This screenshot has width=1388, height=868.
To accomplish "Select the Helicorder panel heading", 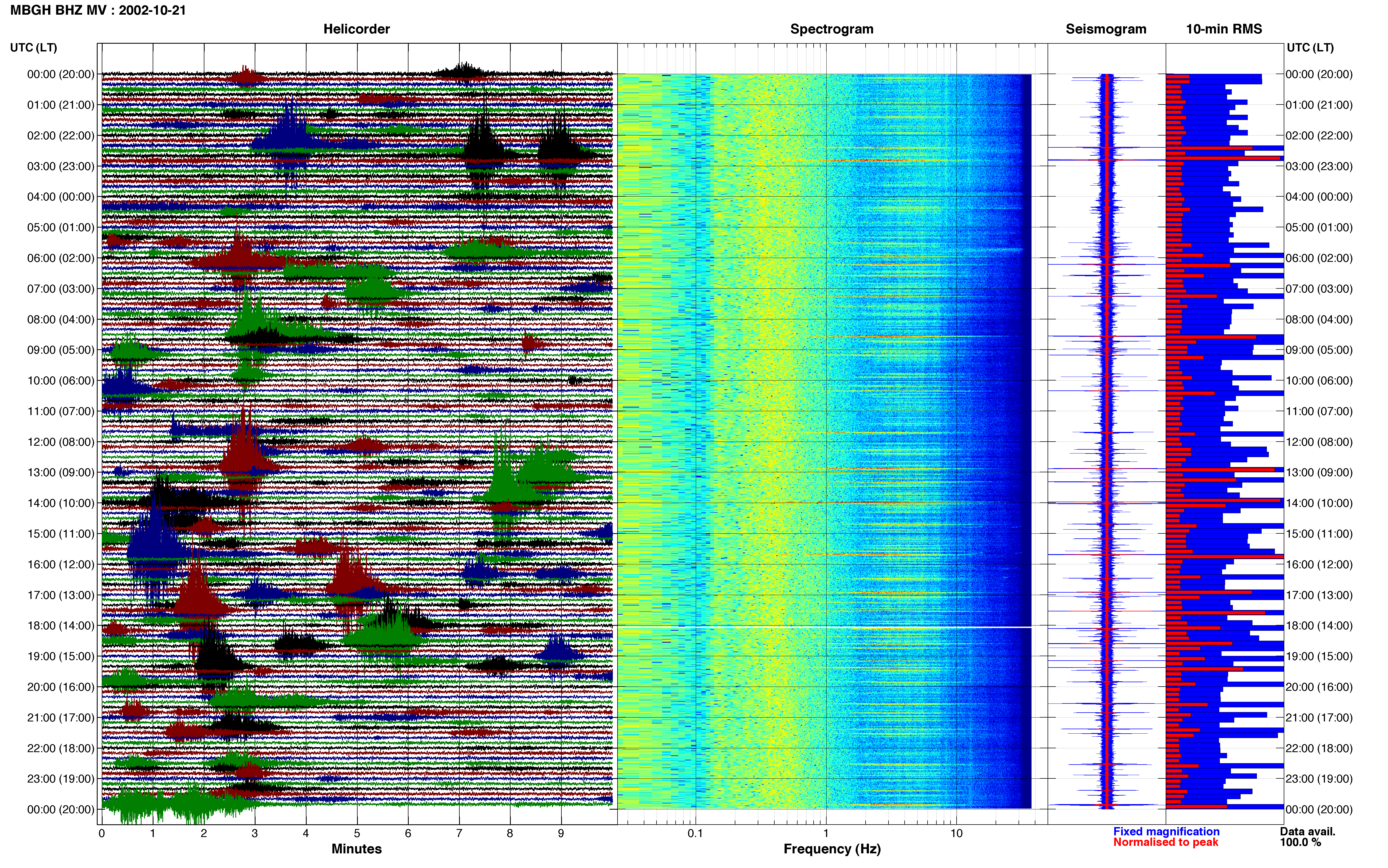I will (356, 29).
